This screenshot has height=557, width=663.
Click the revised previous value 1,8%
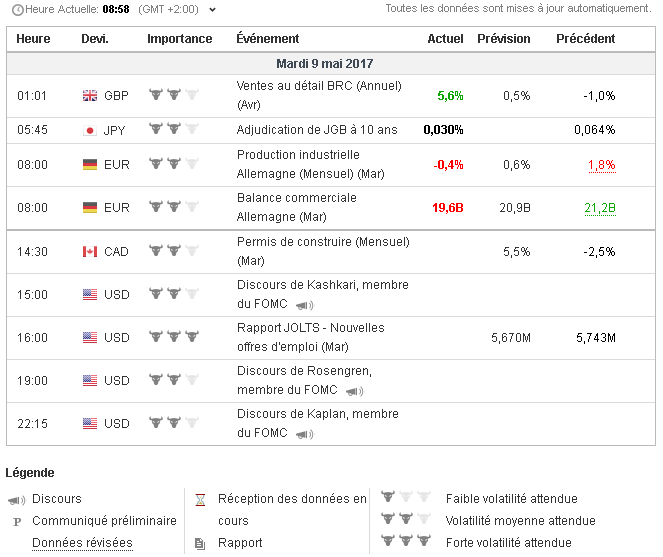pos(601,165)
